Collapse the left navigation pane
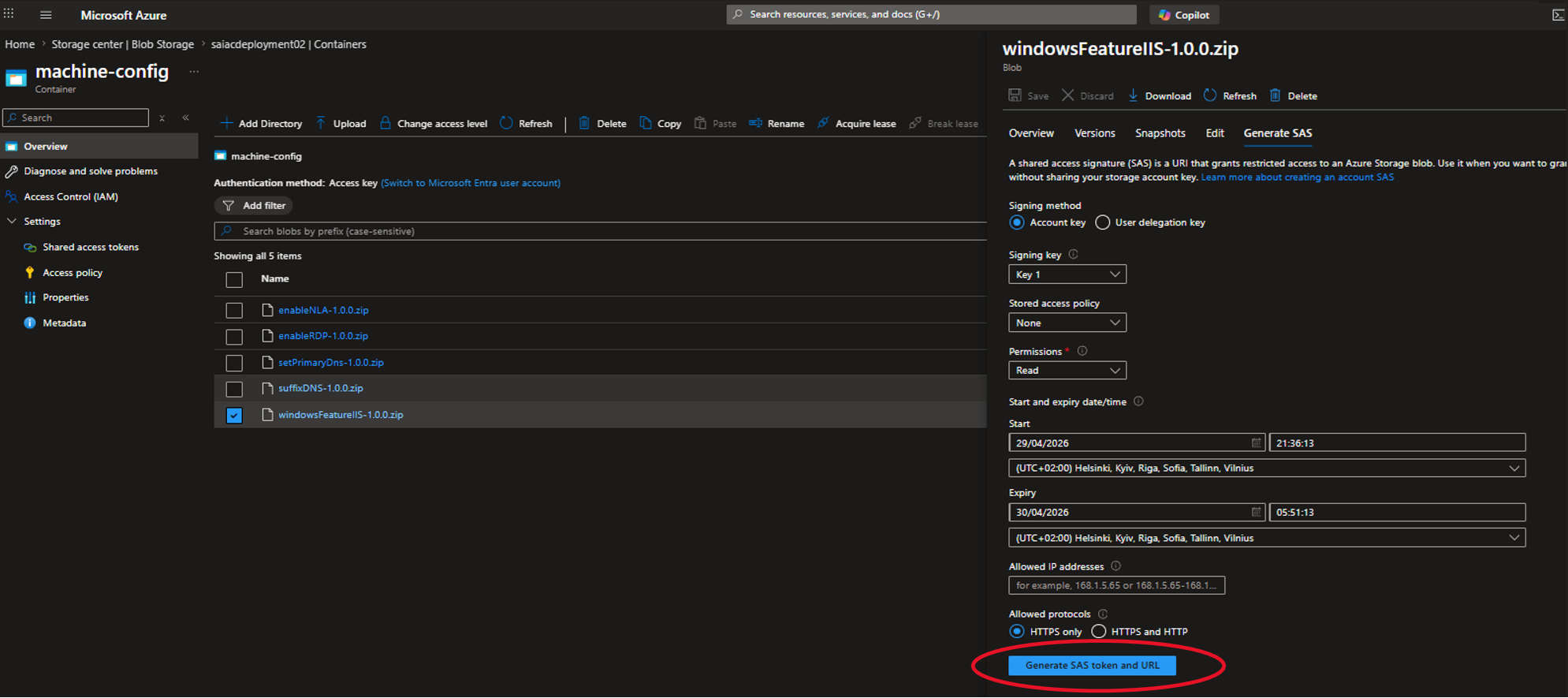 186,118
